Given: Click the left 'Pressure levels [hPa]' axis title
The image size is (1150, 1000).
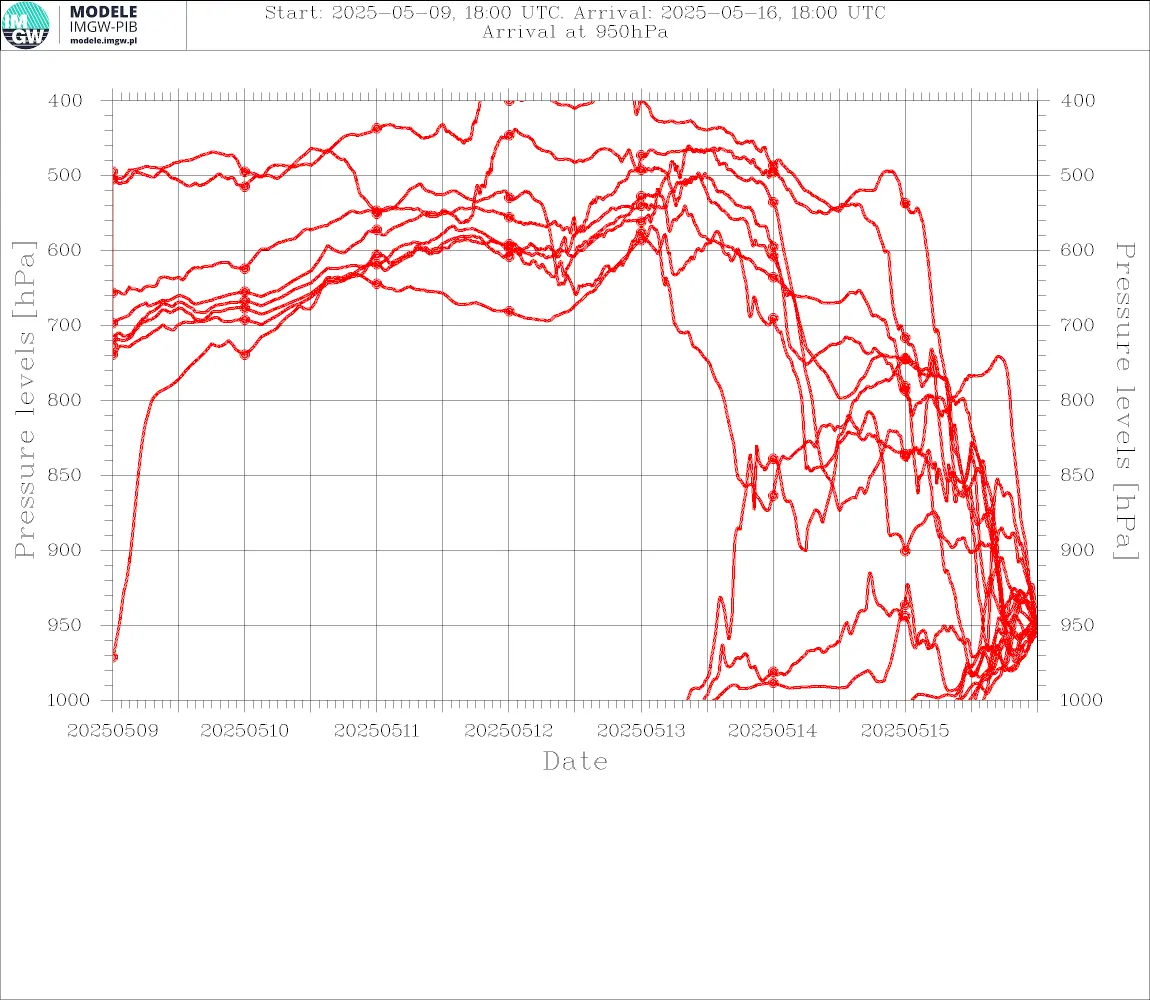Looking at the screenshot, I should tap(24, 400).
